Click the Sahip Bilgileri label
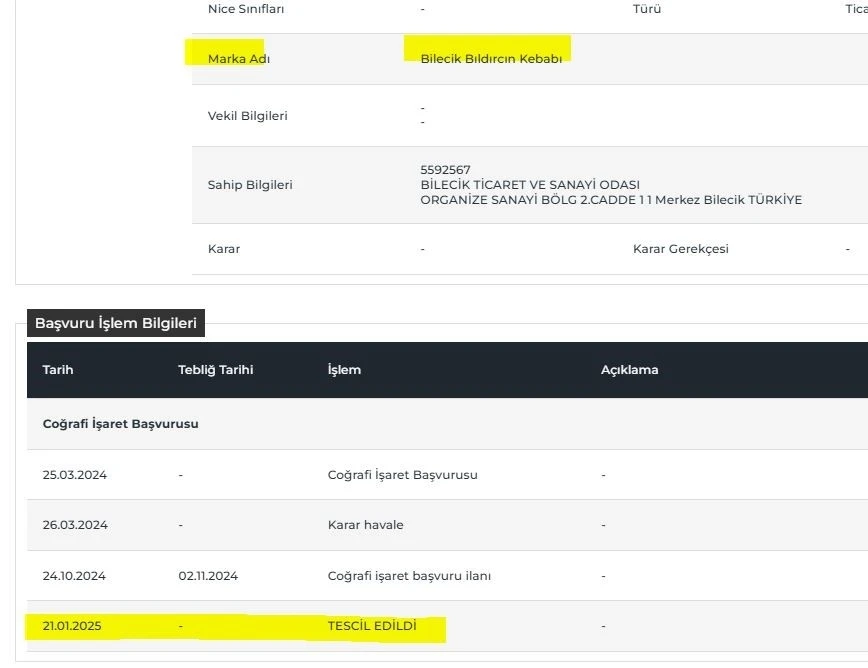This screenshot has width=868, height=668. tap(250, 185)
